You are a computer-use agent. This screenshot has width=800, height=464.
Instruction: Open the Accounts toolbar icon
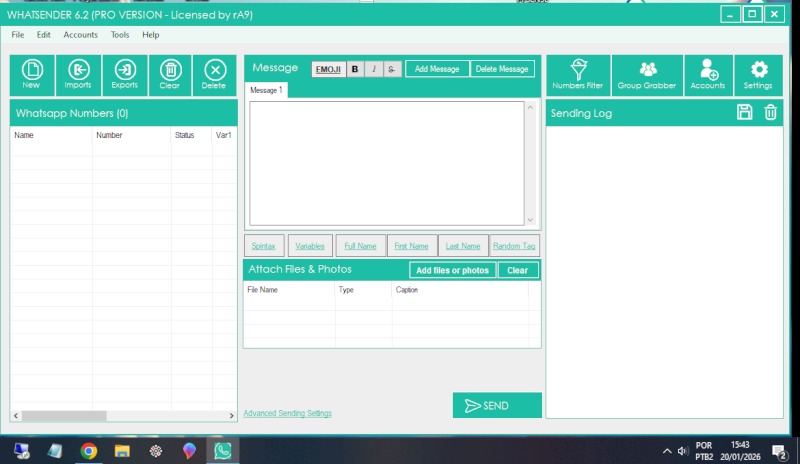[x=708, y=76]
